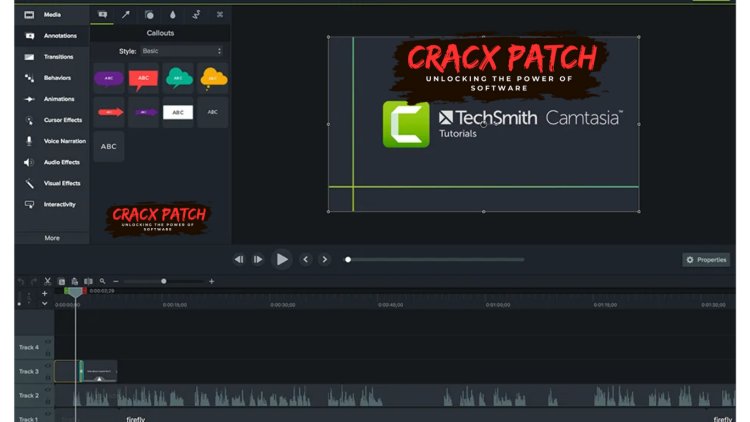The image size is (750, 422).
Task: Open the Properties panel
Action: [x=706, y=260]
